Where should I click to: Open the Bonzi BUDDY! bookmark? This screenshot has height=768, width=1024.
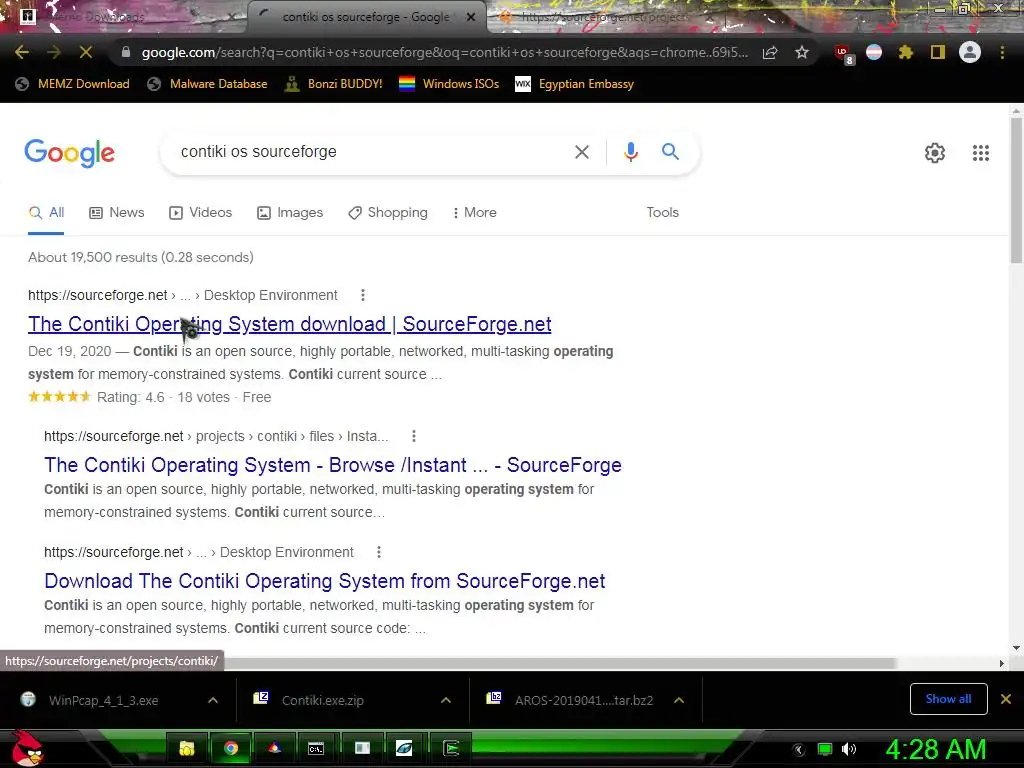[x=333, y=84]
